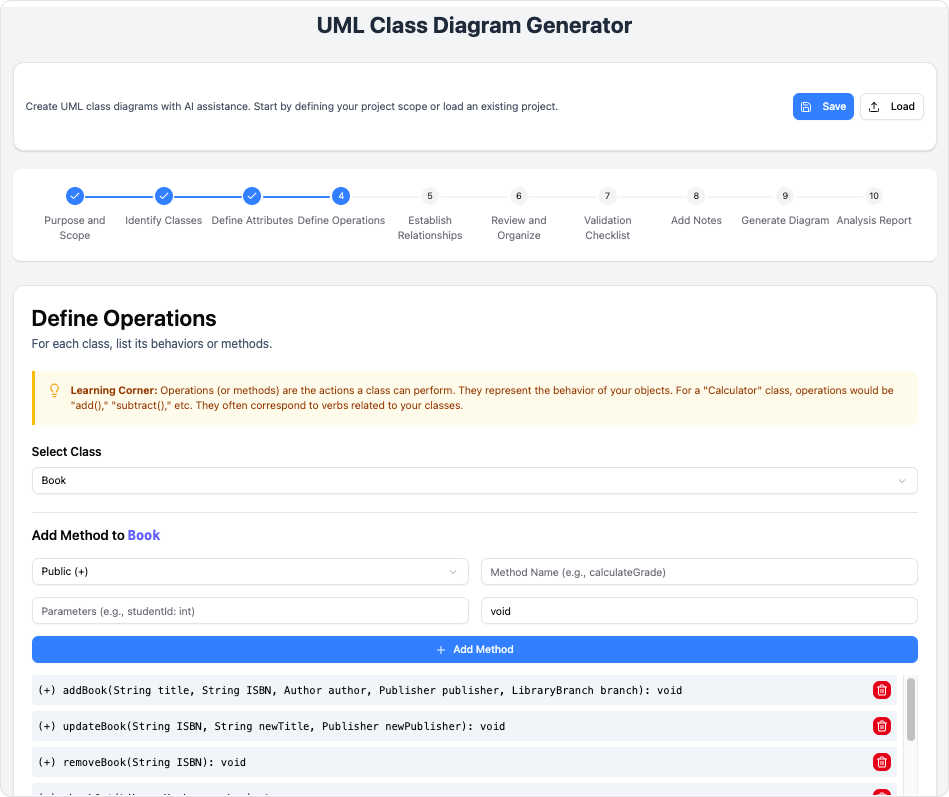The width and height of the screenshot is (949, 797).
Task: Delete the updateBook method
Action: pyautogui.click(x=881, y=726)
